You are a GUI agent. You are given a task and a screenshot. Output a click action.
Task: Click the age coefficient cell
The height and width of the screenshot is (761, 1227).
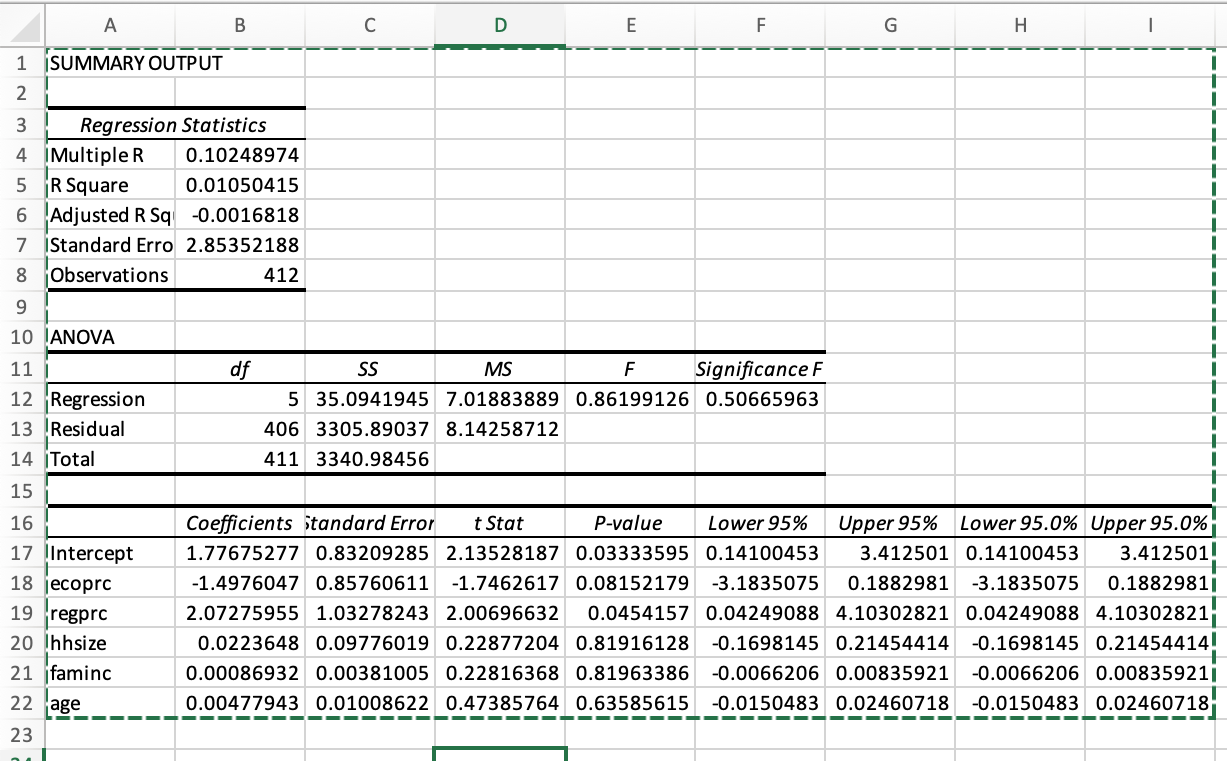(x=239, y=703)
